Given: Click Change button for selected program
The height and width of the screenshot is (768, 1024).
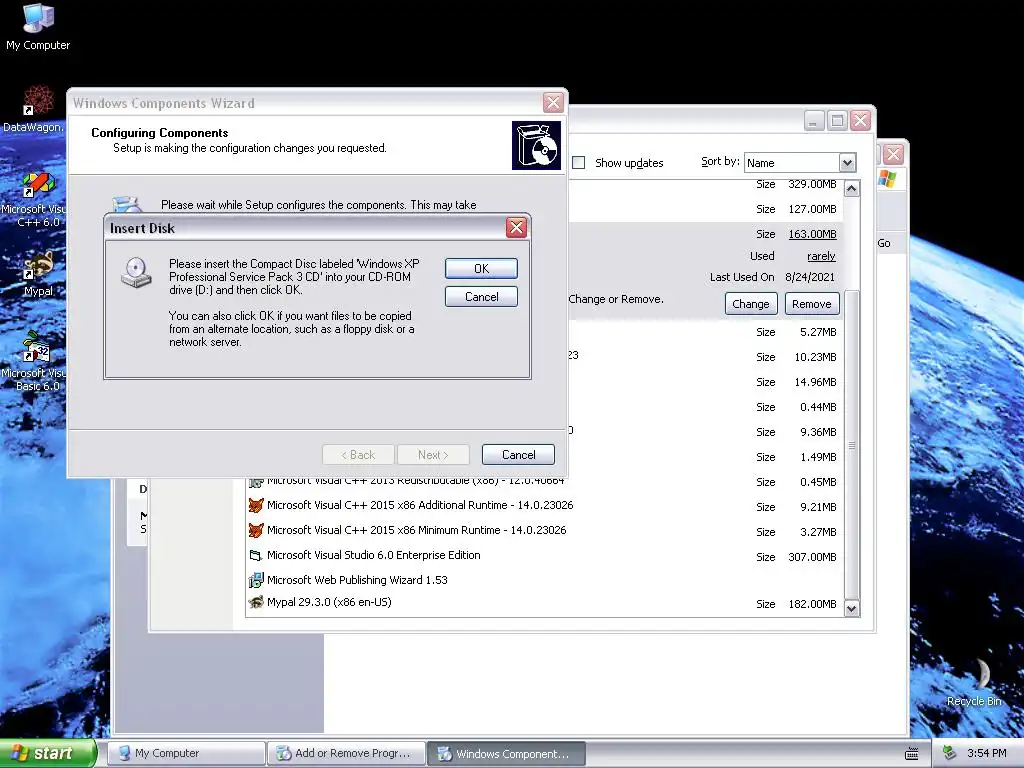Looking at the screenshot, I should pyautogui.click(x=750, y=304).
